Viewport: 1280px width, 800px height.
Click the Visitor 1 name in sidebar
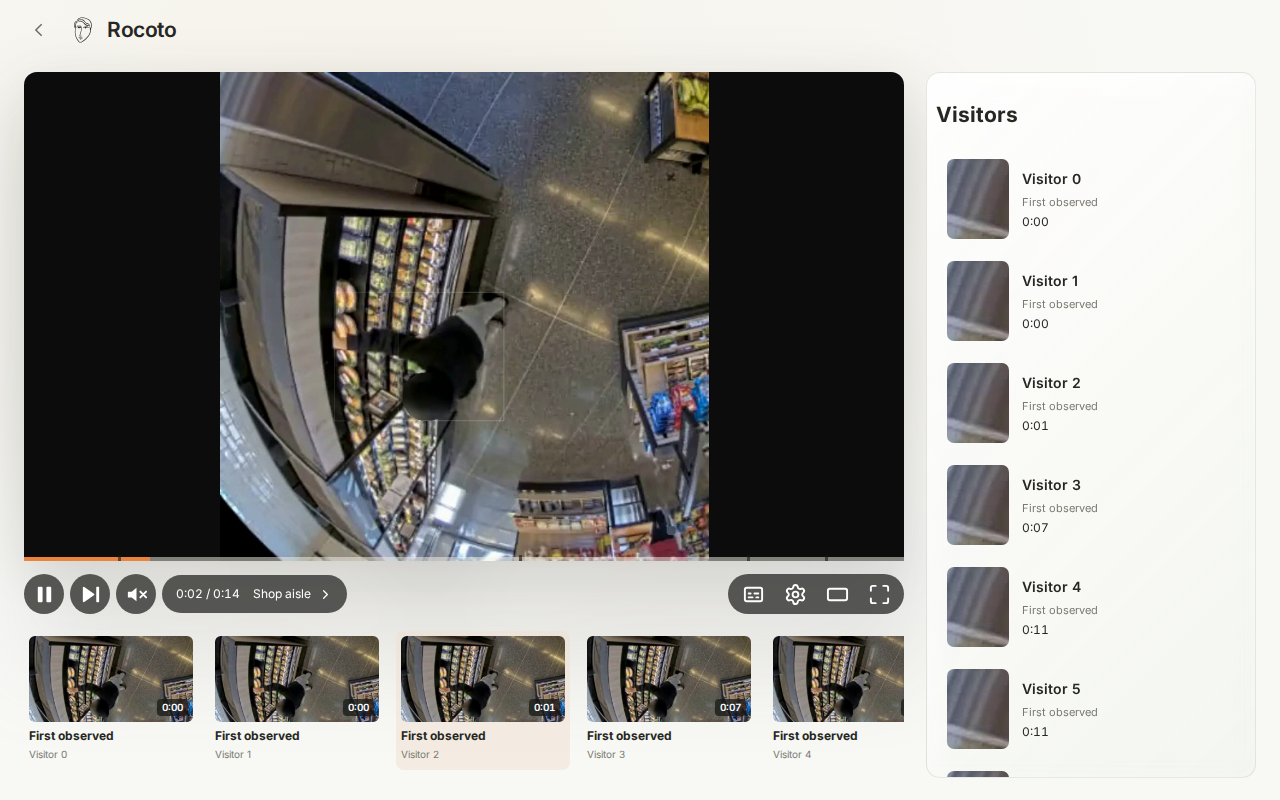1050,281
